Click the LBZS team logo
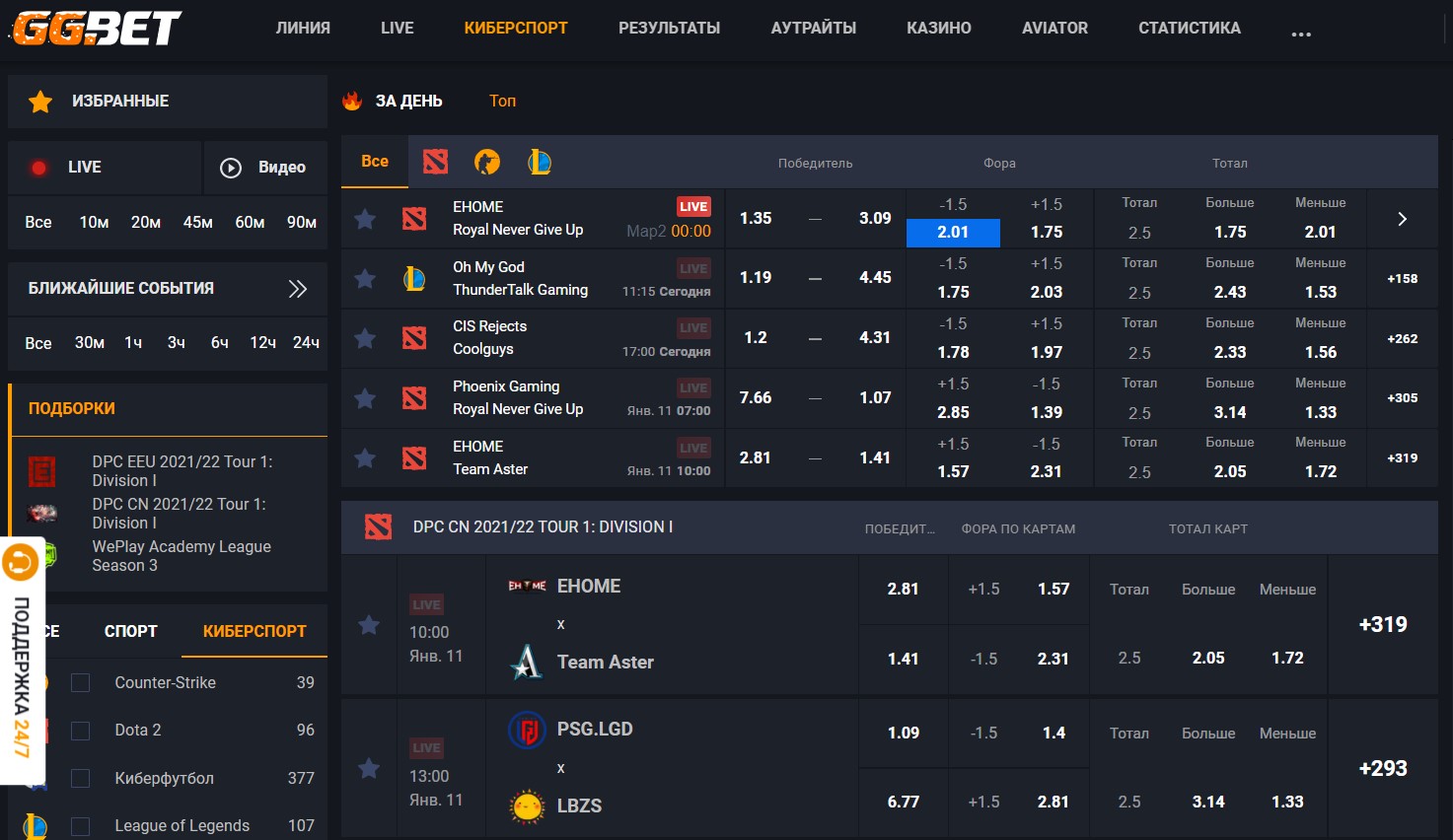Viewport: 1453px width, 840px height. point(527,806)
